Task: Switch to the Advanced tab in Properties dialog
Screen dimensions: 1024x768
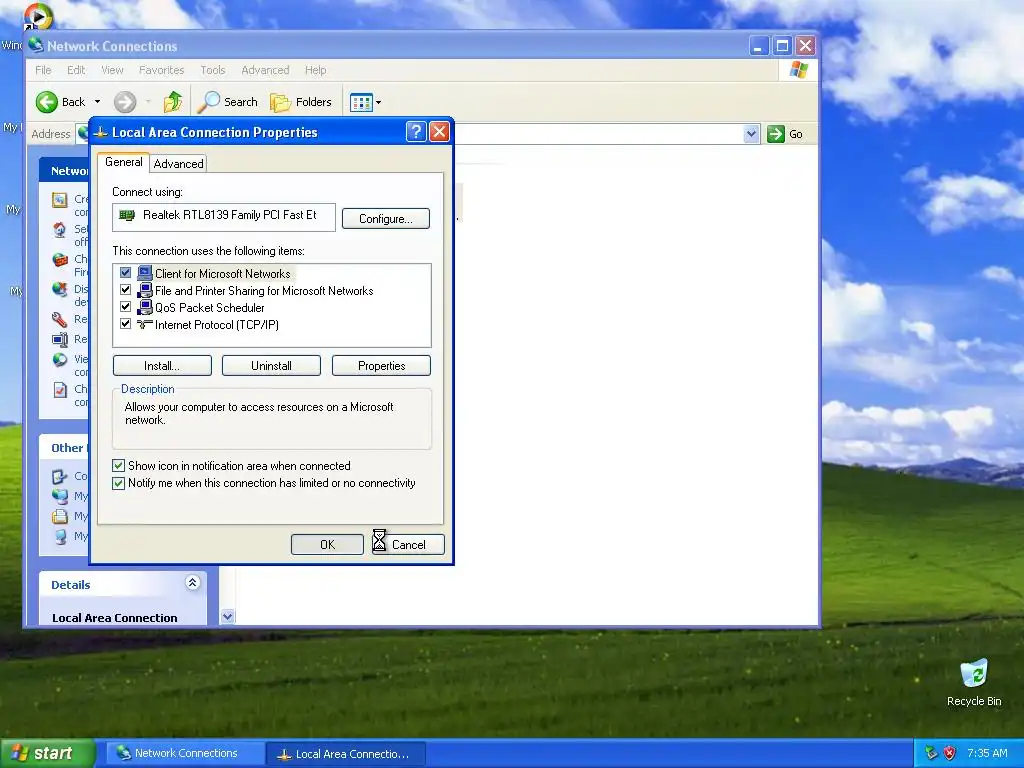Action: (178, 164)
